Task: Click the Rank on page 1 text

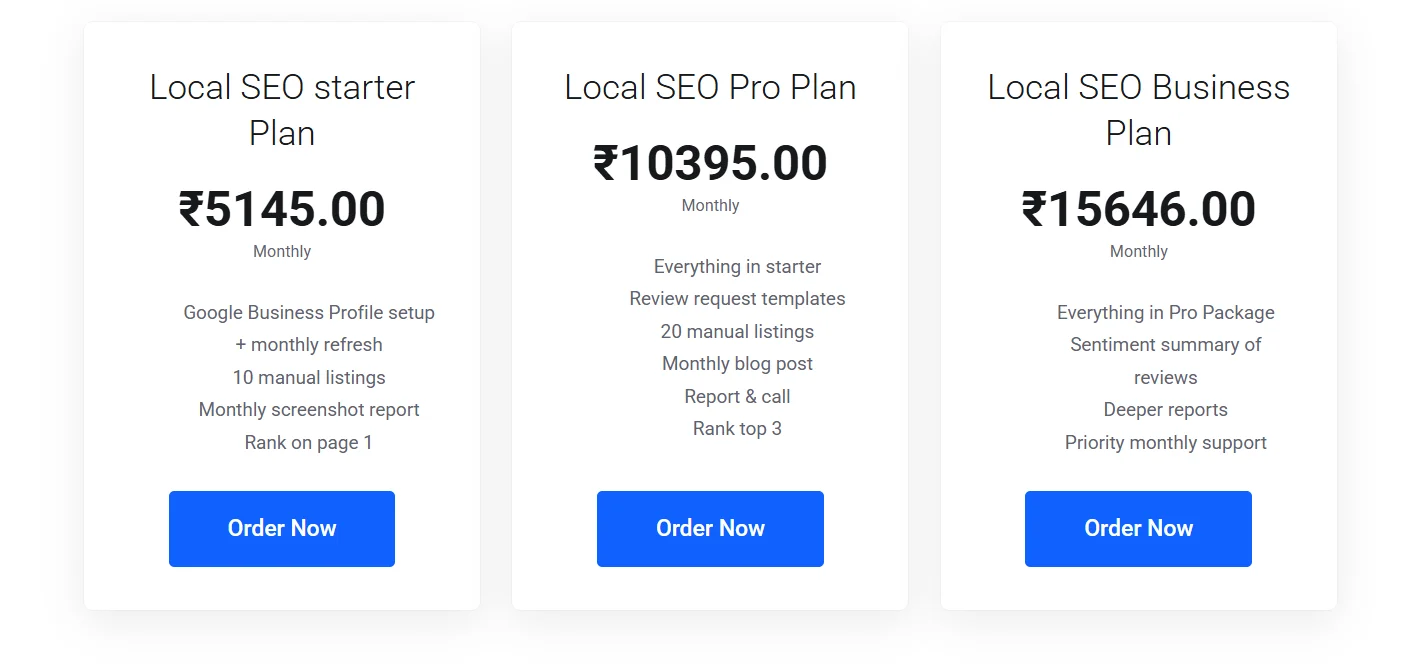Action: (x=308, y=441)
